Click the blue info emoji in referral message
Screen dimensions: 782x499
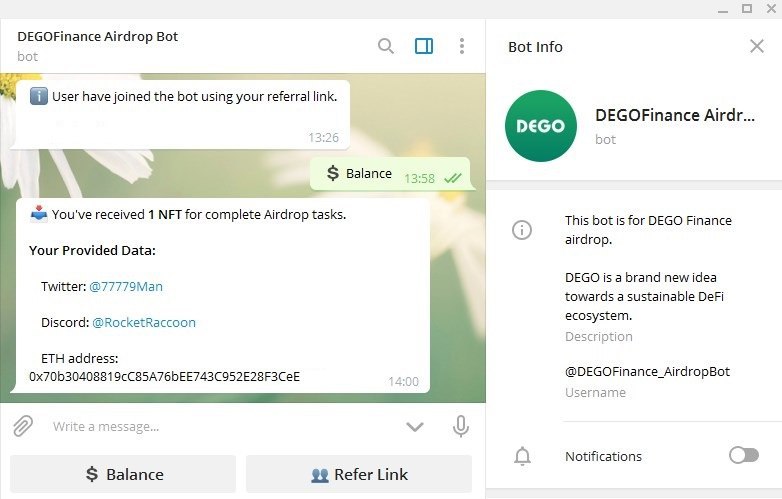[38, 96]
